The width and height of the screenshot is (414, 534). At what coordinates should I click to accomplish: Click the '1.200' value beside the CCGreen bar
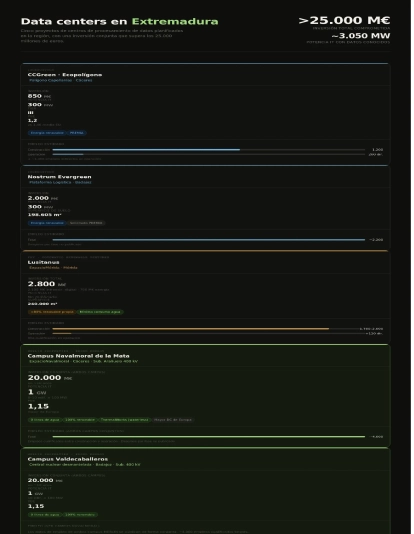pos(377,150)
